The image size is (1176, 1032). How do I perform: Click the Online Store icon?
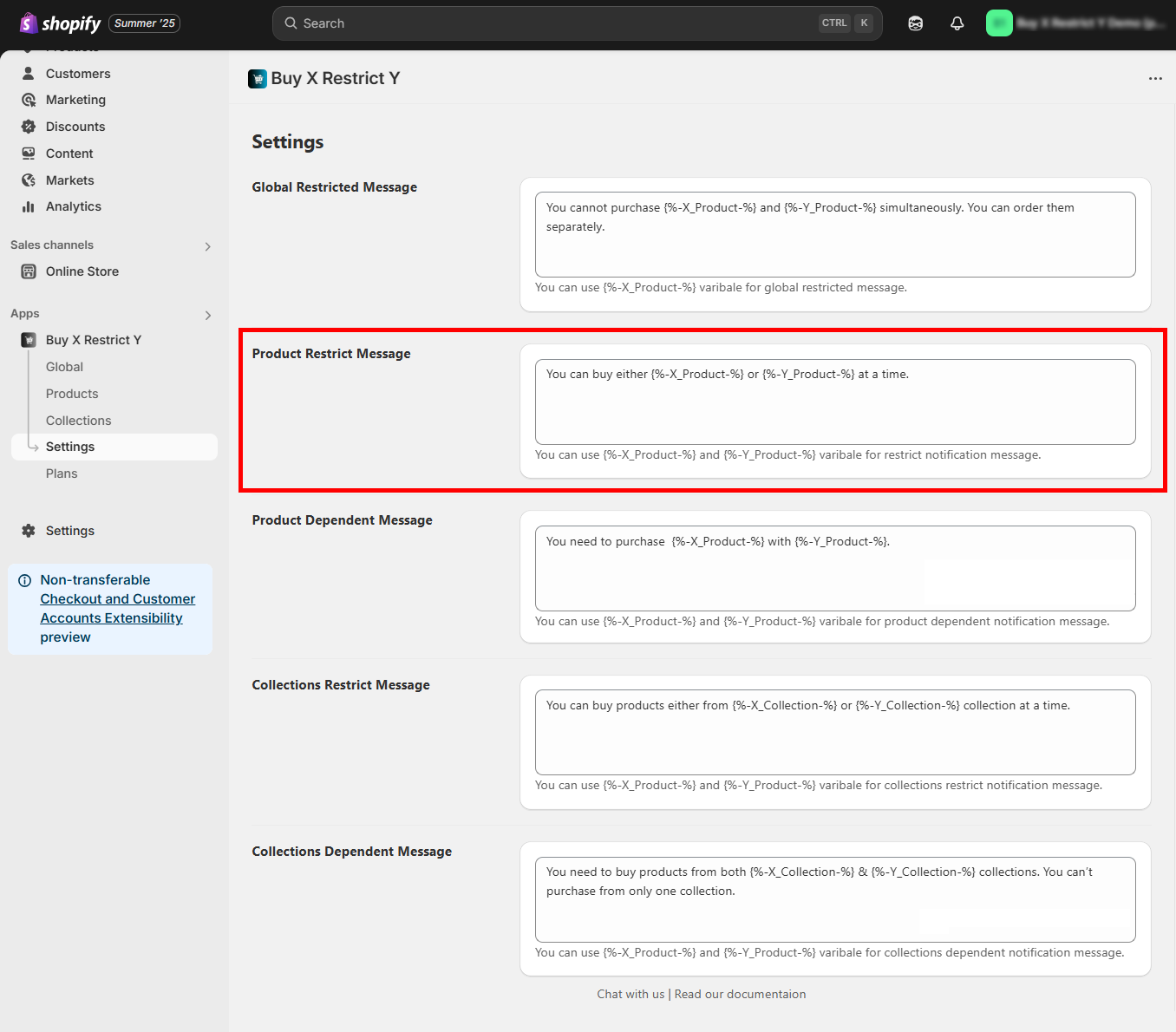(x=29, y=271)
